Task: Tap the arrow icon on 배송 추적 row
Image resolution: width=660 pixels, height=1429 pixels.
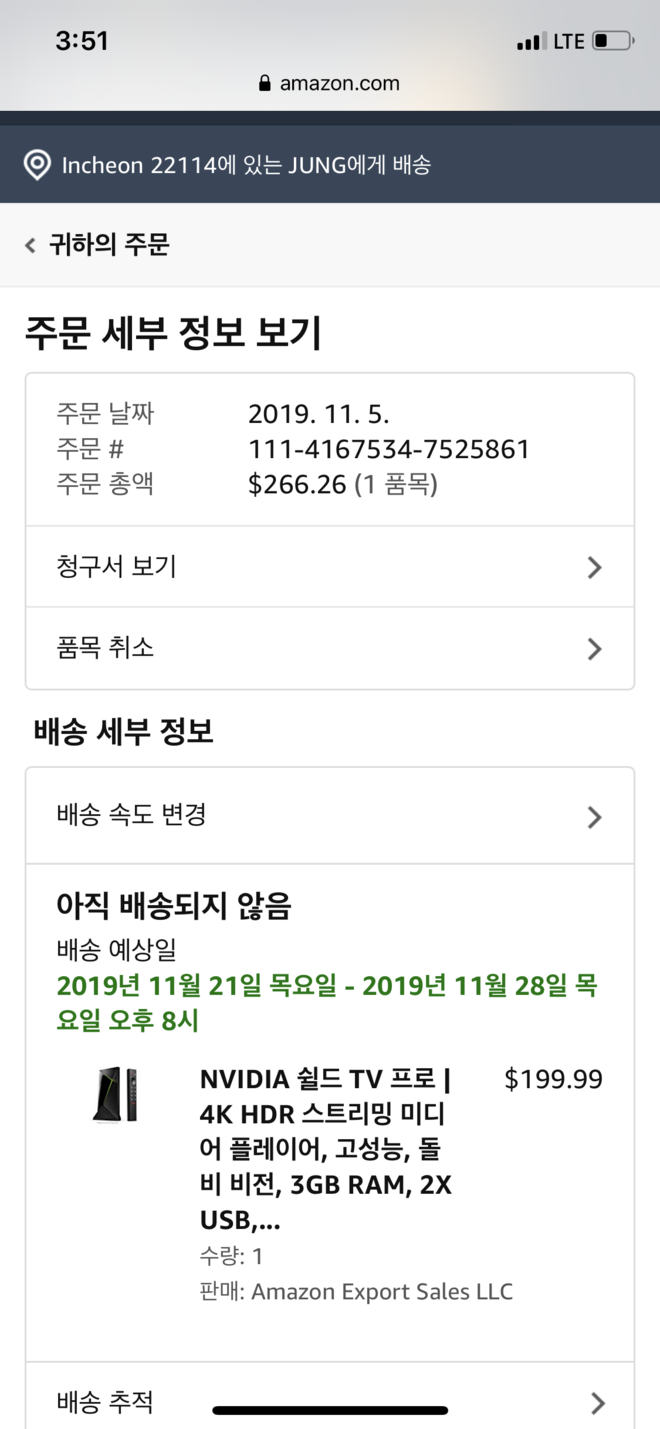Action: click(597, 1402)
